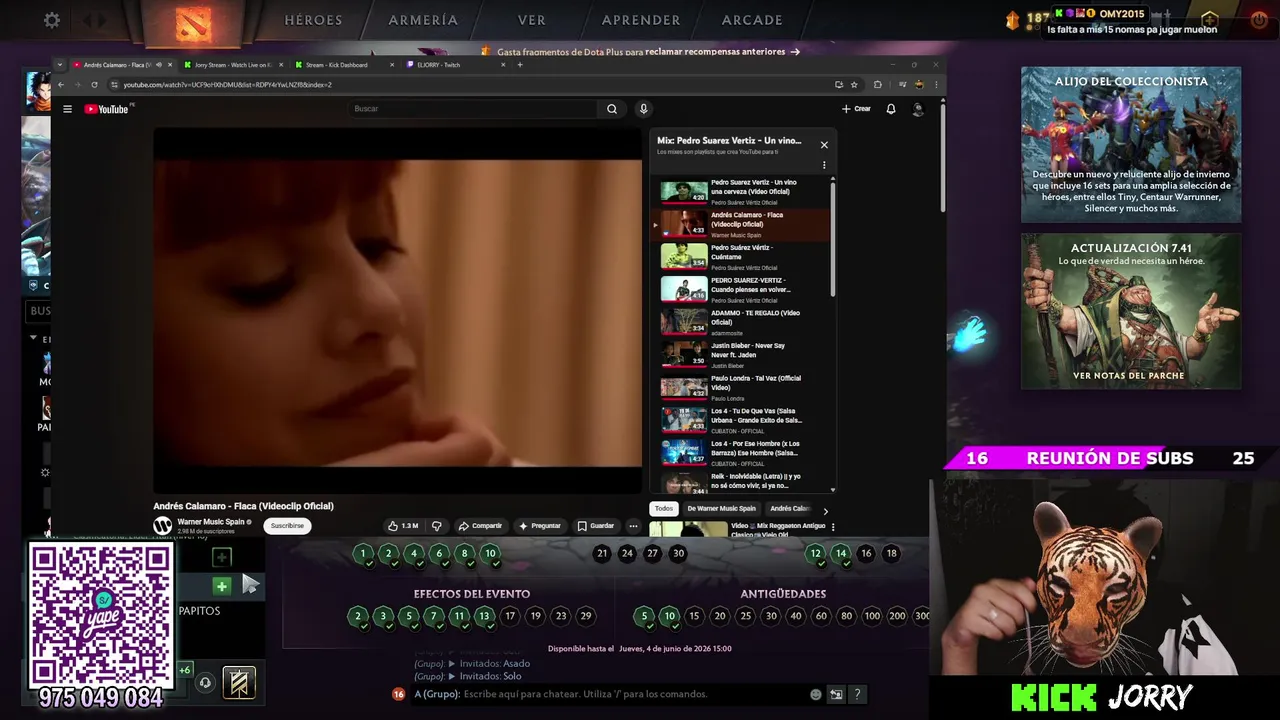Dislike the video
1280x720 pixels.
tap(436, 525)
